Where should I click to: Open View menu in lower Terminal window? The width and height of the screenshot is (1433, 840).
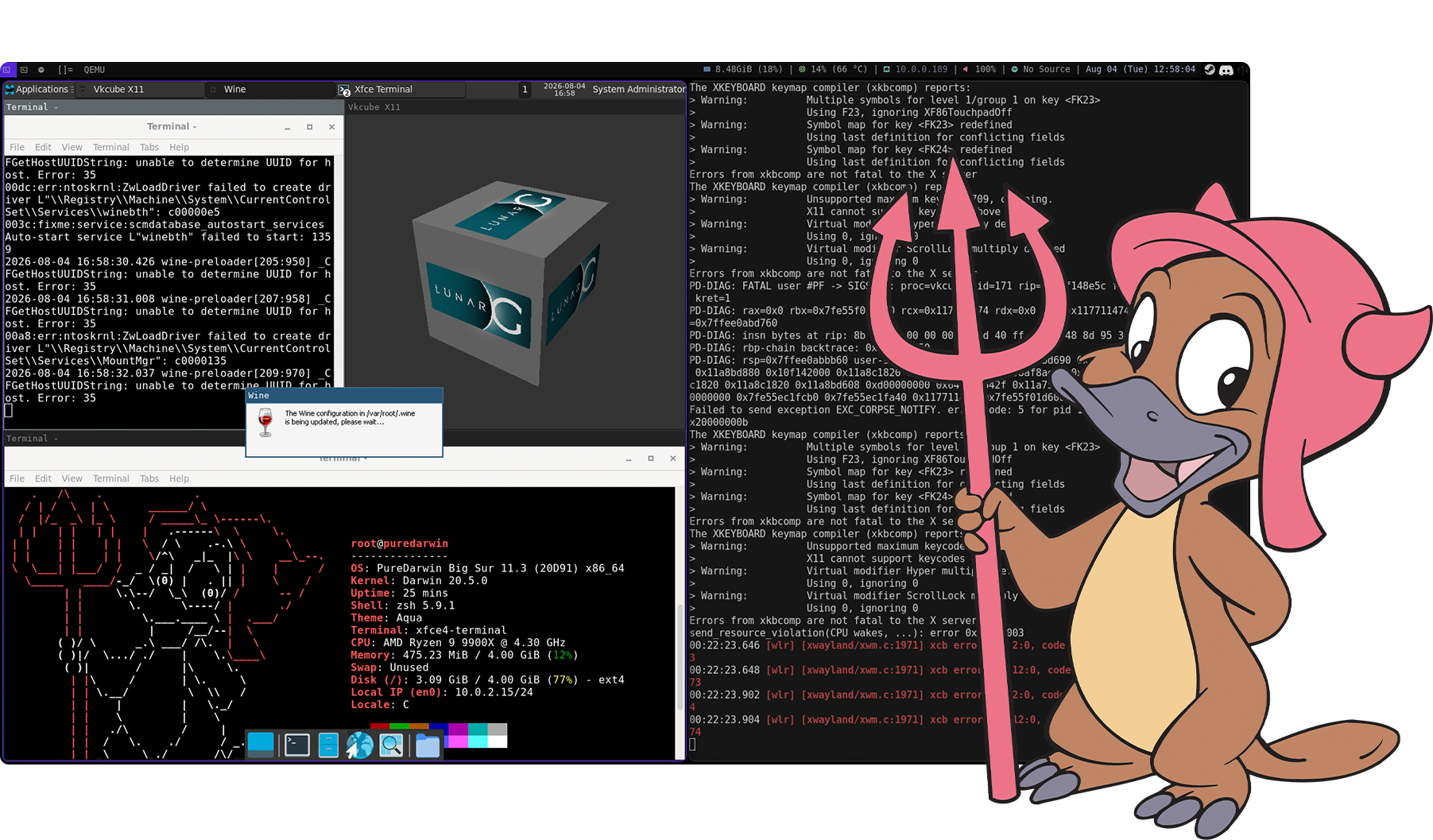point(72,478)
